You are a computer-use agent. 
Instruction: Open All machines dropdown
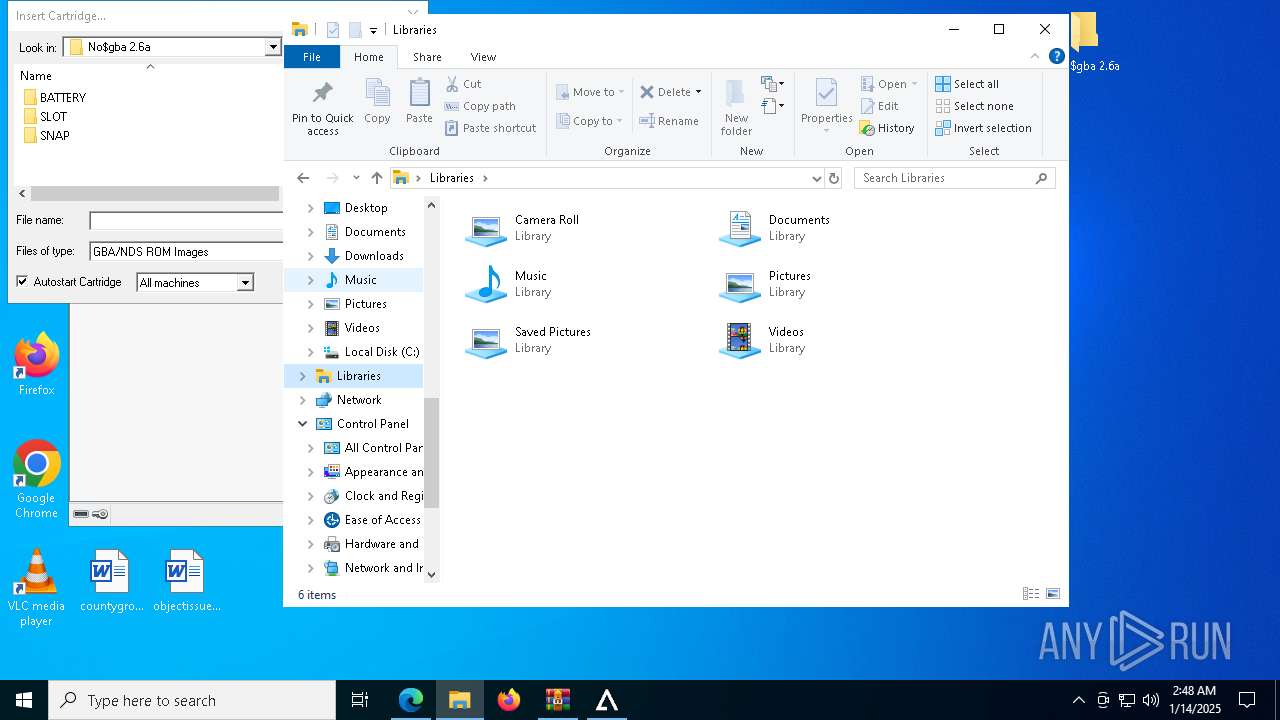(x=245, y=283)
